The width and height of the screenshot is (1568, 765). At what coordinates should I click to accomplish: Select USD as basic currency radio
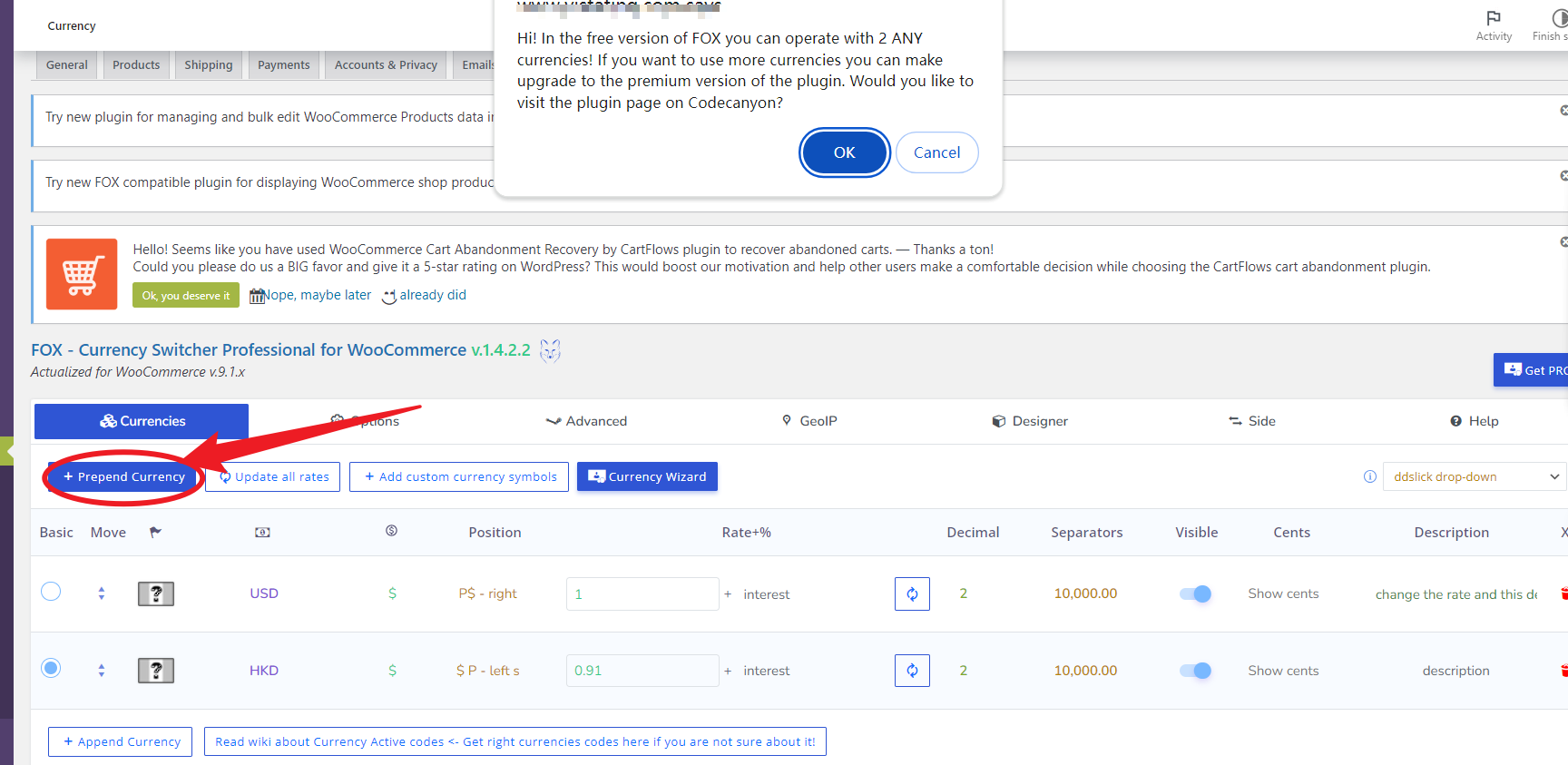(51, 592)
